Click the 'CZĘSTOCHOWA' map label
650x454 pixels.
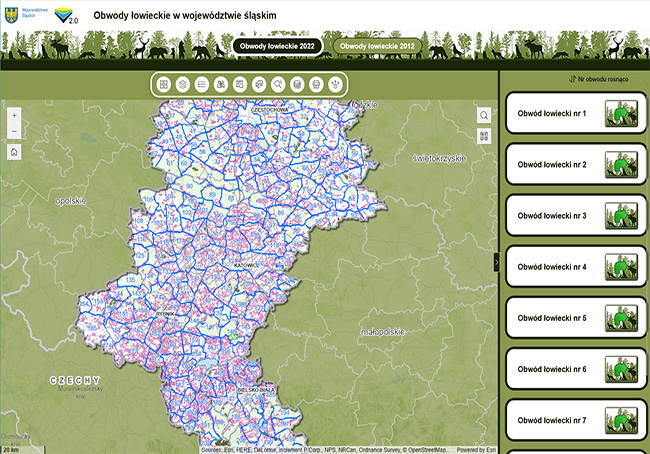[x=269, y=110]
